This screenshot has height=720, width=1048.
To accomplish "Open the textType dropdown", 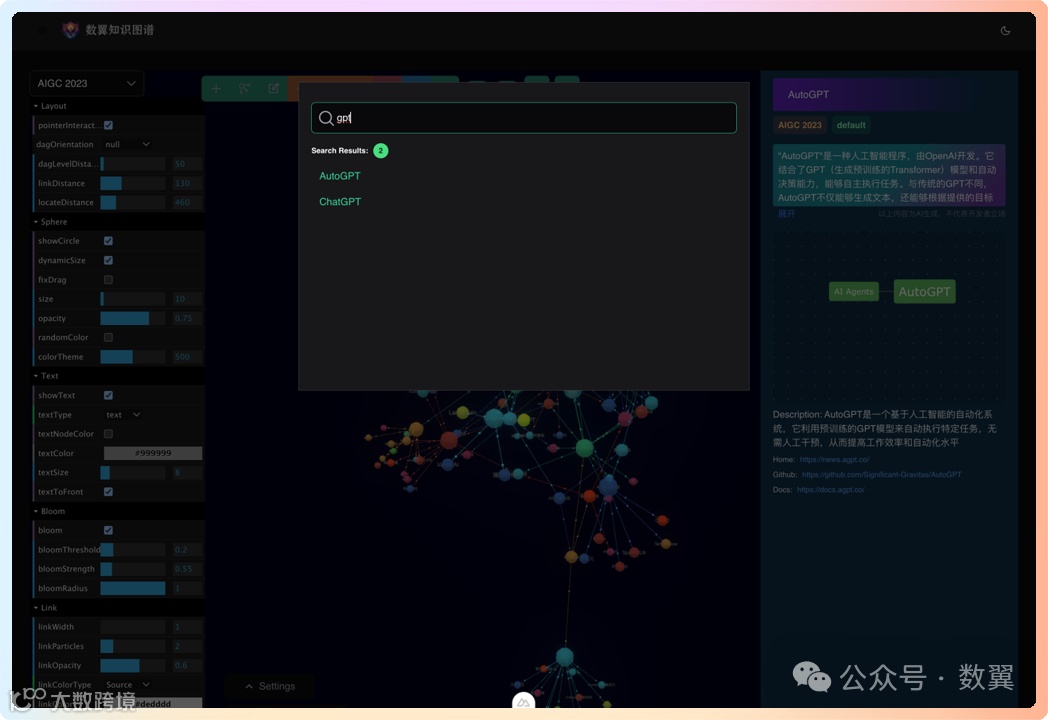I will [x=123, y=414].
